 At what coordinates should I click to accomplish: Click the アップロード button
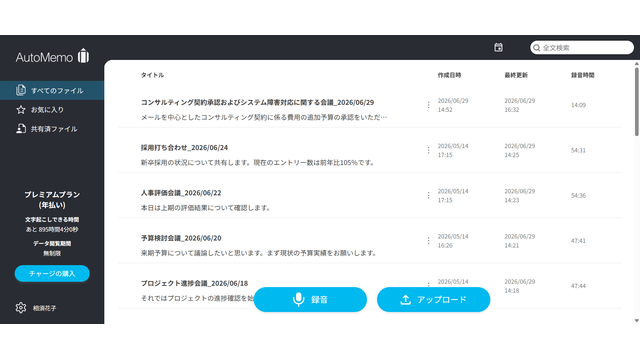433,300
